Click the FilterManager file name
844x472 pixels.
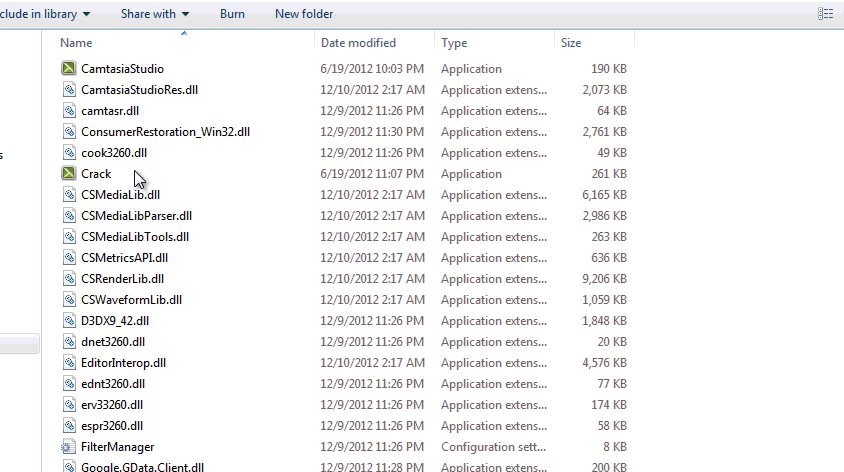[x=117, y=447]
